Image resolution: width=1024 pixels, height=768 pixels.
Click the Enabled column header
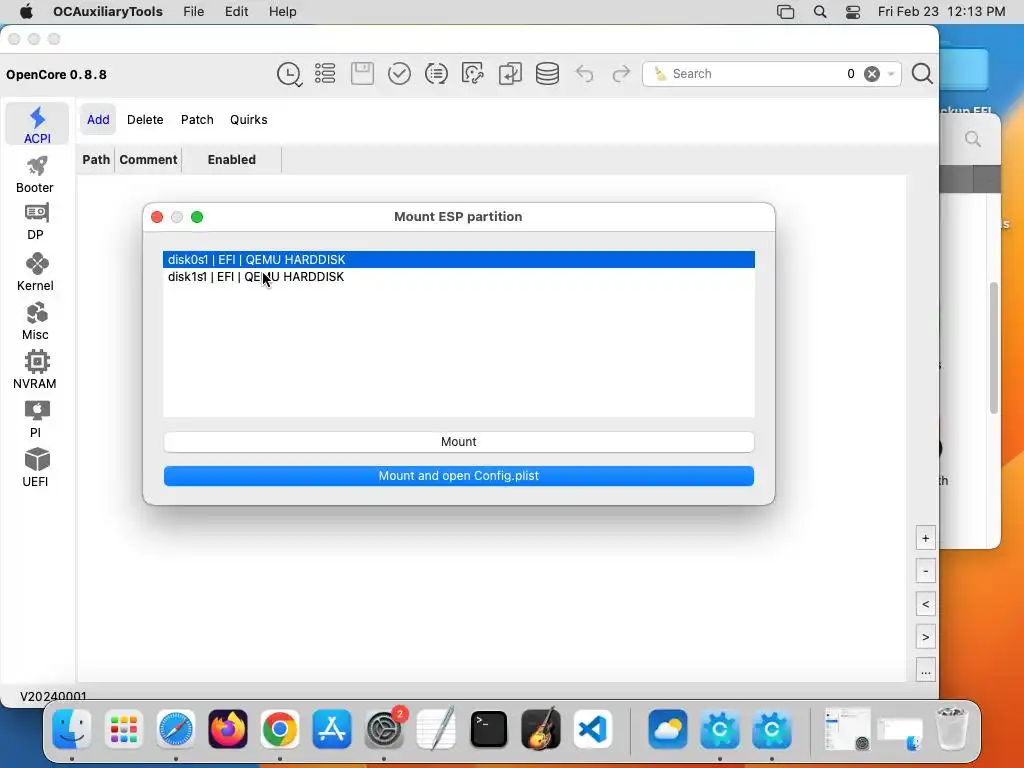click(x=232, y=159)
